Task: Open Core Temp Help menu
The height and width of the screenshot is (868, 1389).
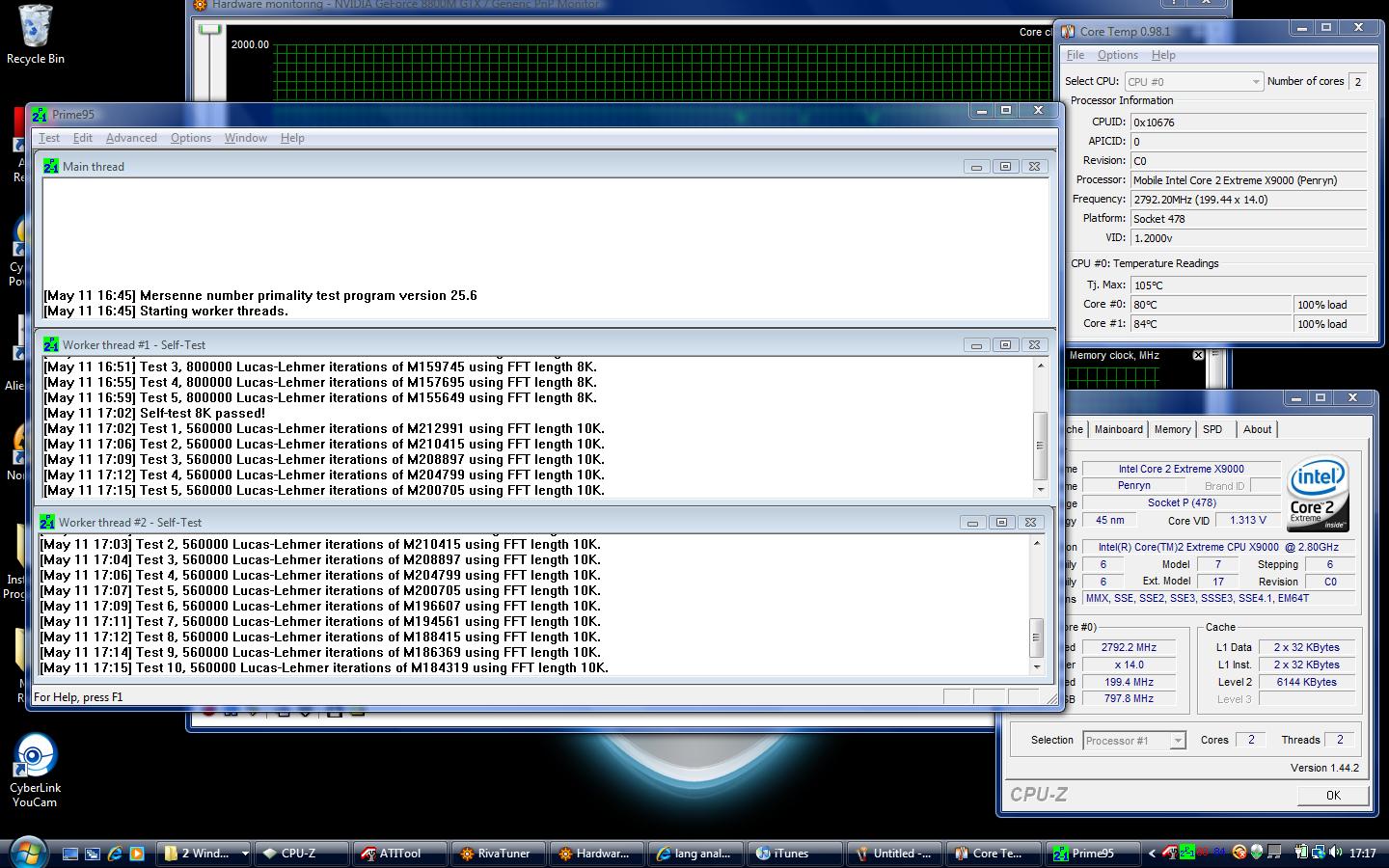Action: pyautogui.click(x=1163, y=55)
